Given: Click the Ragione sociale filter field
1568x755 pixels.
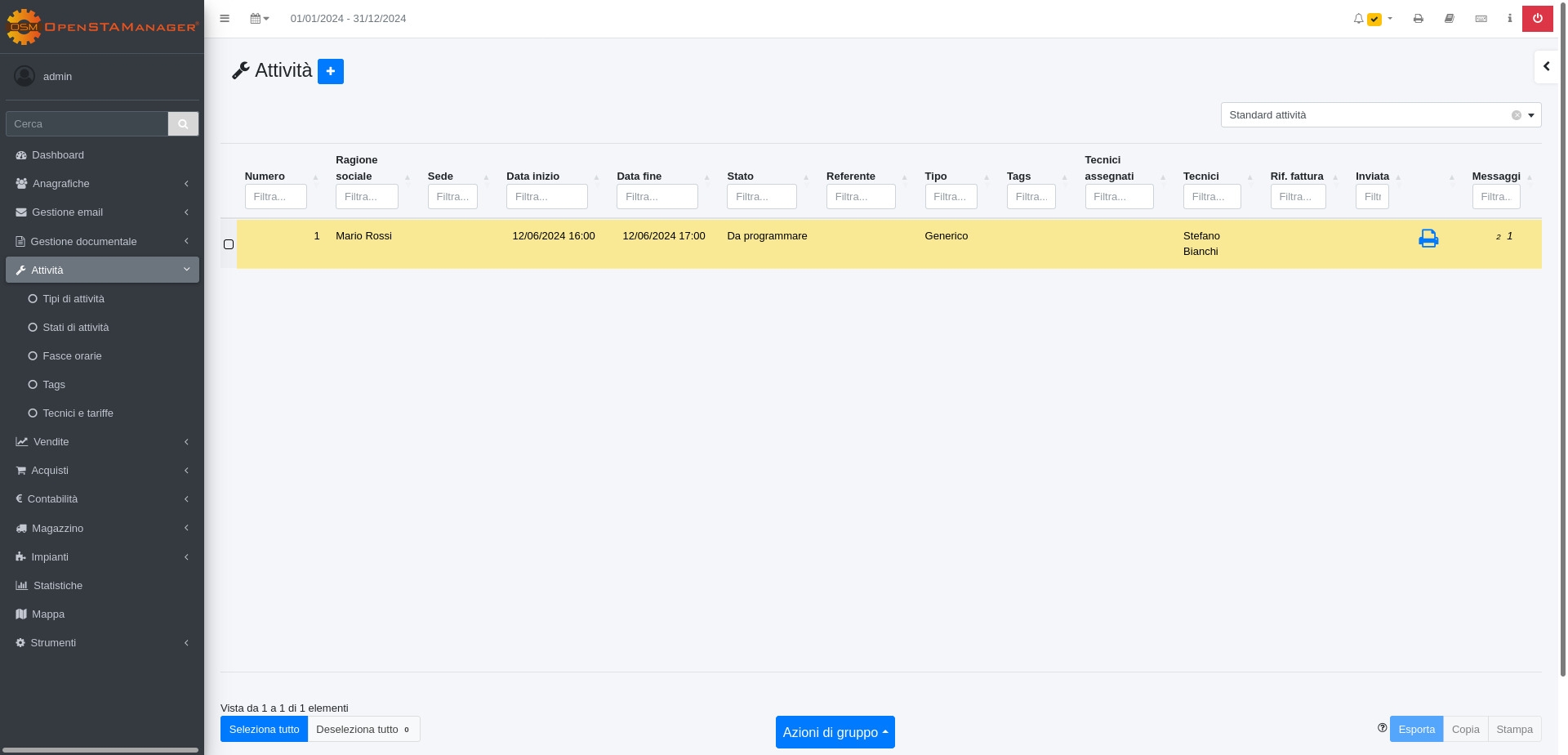Looking at the screenshot, I should pos(367,197).
